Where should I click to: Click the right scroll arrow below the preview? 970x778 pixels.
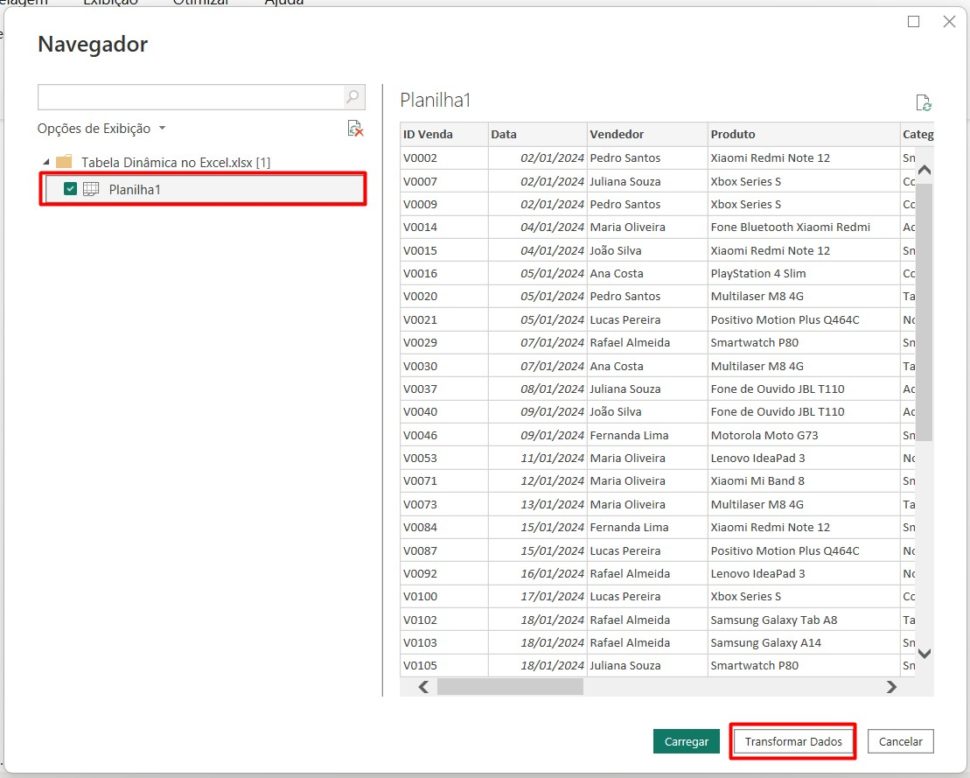891,687
